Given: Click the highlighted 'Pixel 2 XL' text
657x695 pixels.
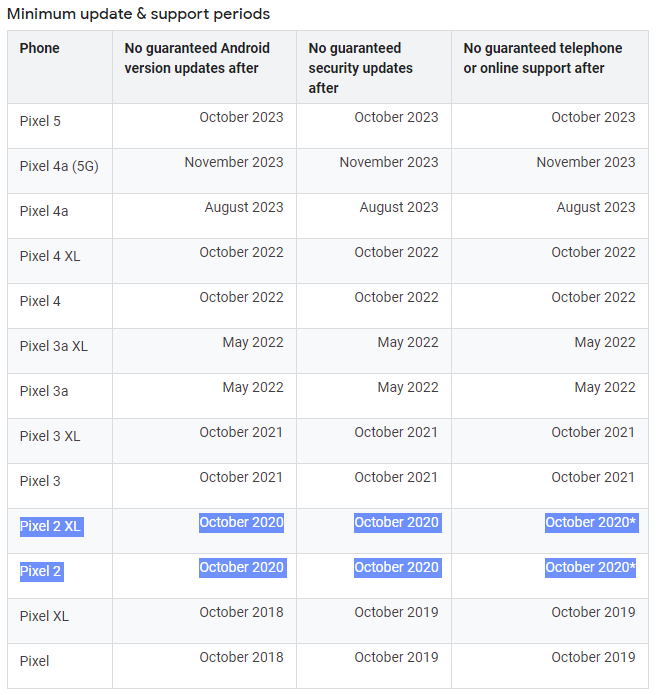Looking at the screenshot, I should point(51,526).
